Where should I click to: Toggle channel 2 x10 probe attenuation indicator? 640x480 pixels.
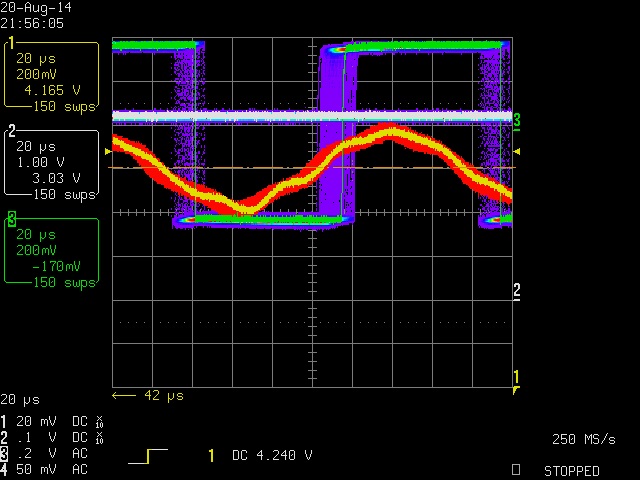click(99, 438)
